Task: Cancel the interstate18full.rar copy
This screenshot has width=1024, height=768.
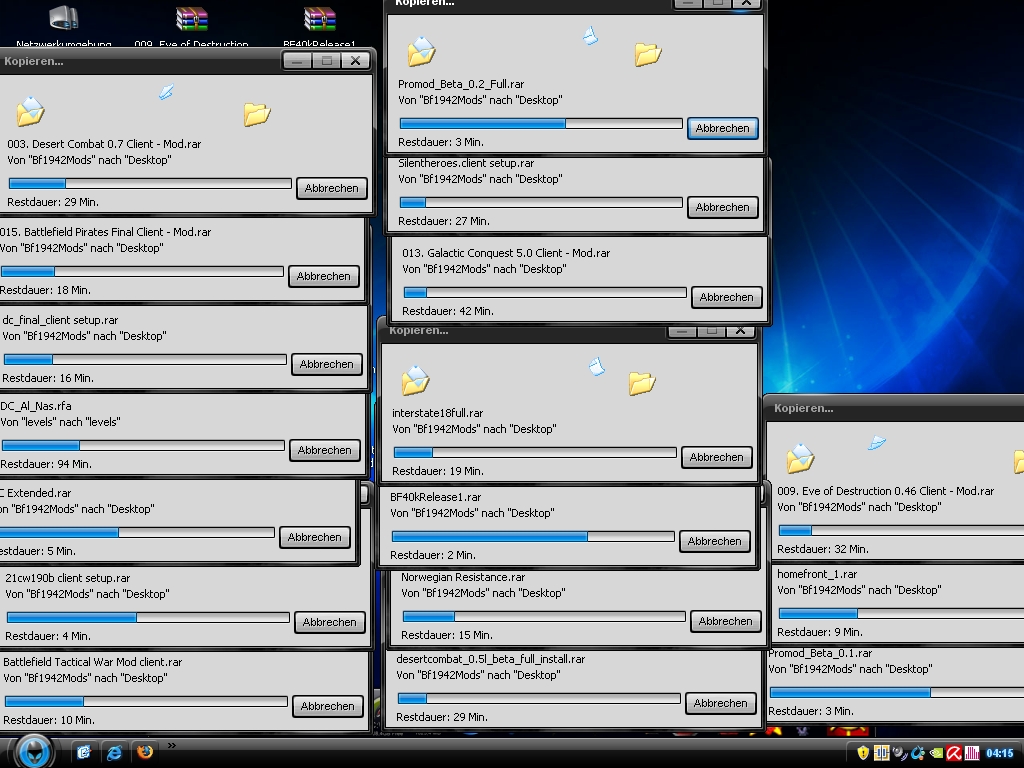Action: (x=716, y=457)
